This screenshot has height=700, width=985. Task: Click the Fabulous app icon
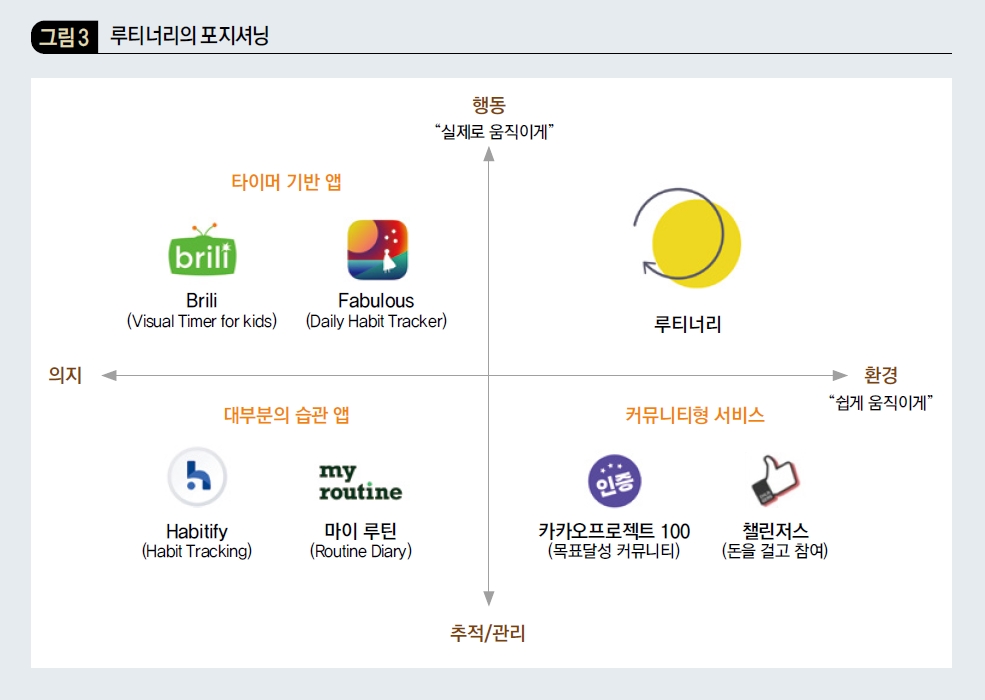coord(378,249)
